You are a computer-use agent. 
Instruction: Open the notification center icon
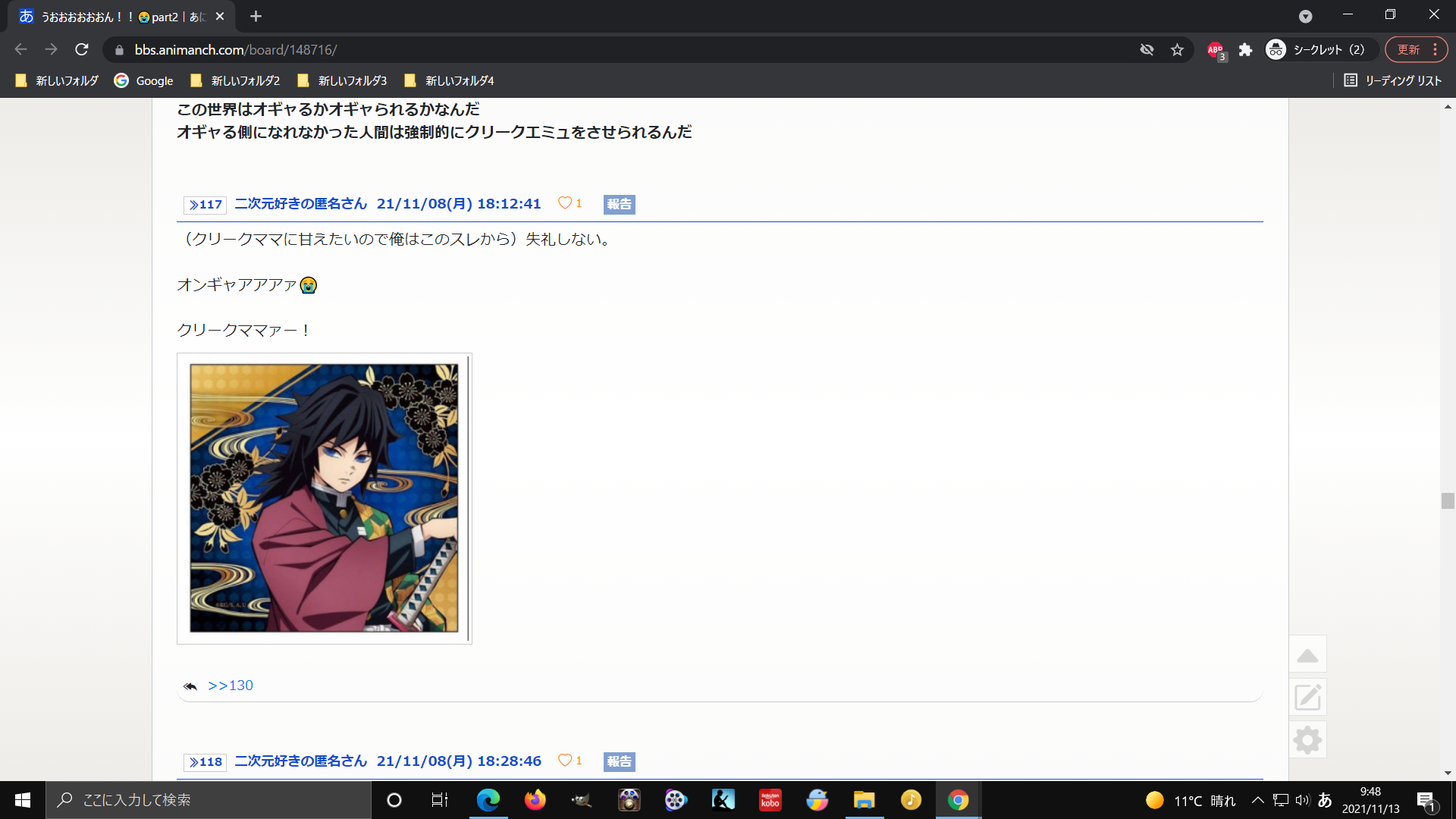[x=1426, y=801]
